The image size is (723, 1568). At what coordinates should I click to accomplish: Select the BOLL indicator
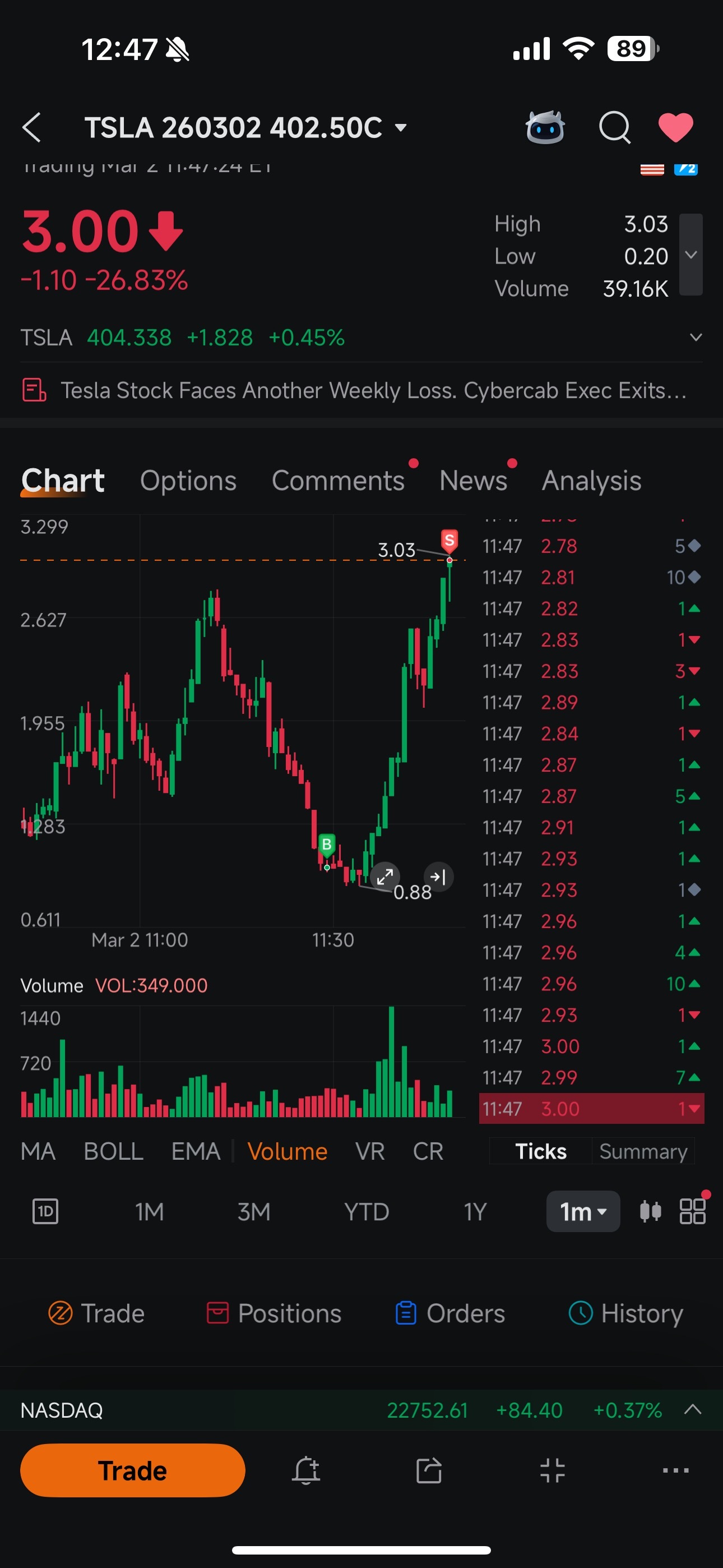pos(113,1151)
